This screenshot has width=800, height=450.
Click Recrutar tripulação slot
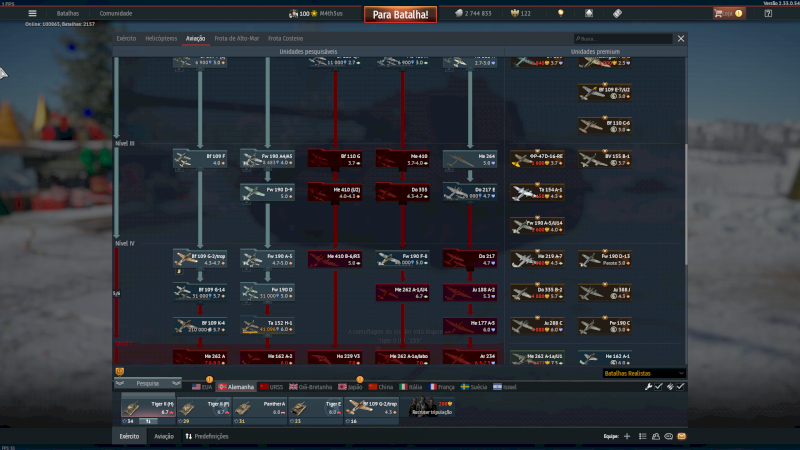click(x=431, y=408)
